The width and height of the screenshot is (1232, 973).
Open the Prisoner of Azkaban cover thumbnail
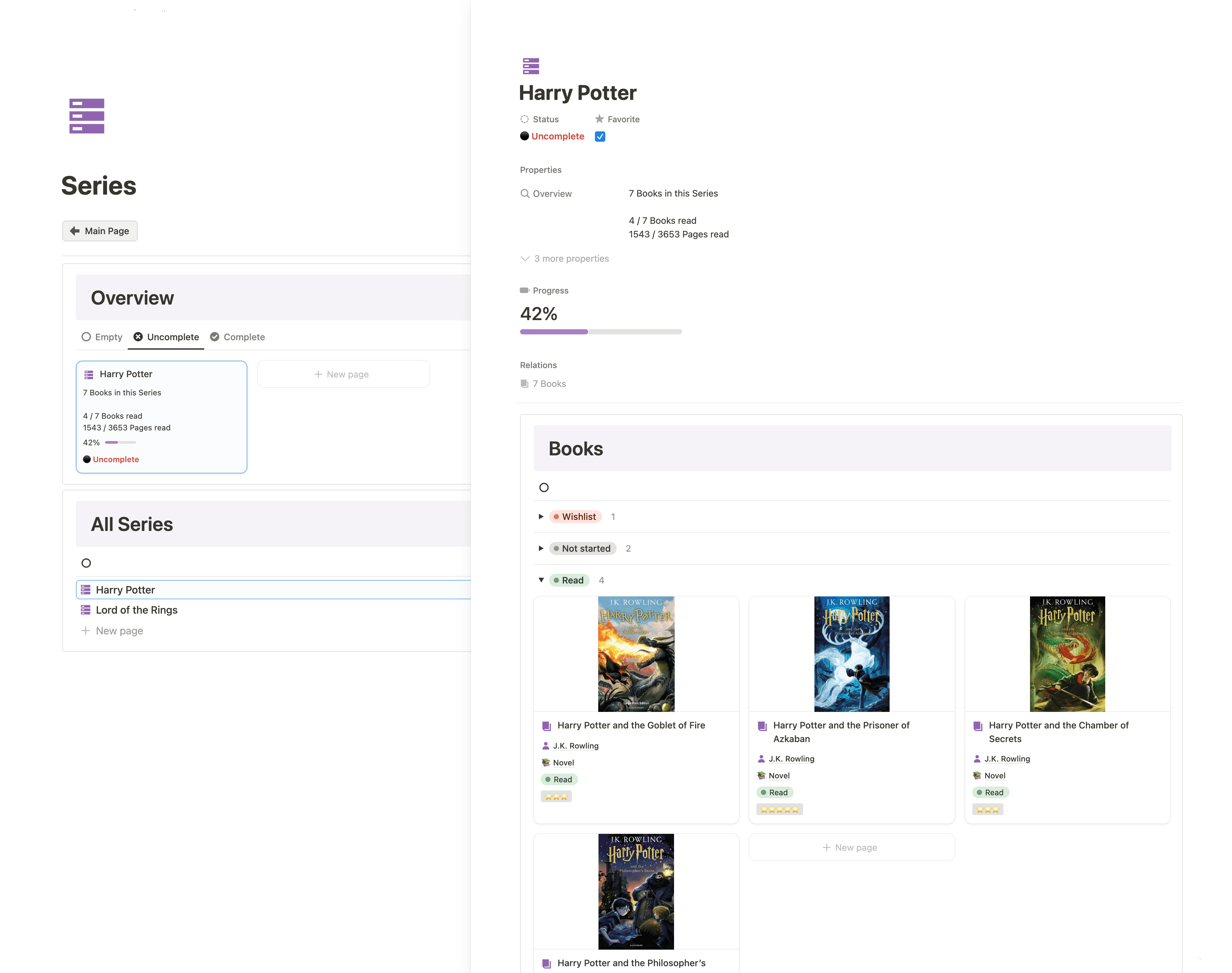click(851, 654)
